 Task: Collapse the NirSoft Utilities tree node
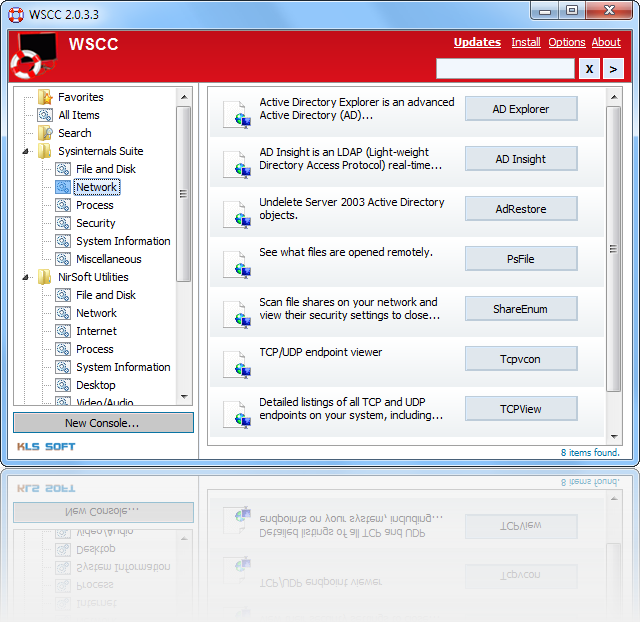pos(26,278)
